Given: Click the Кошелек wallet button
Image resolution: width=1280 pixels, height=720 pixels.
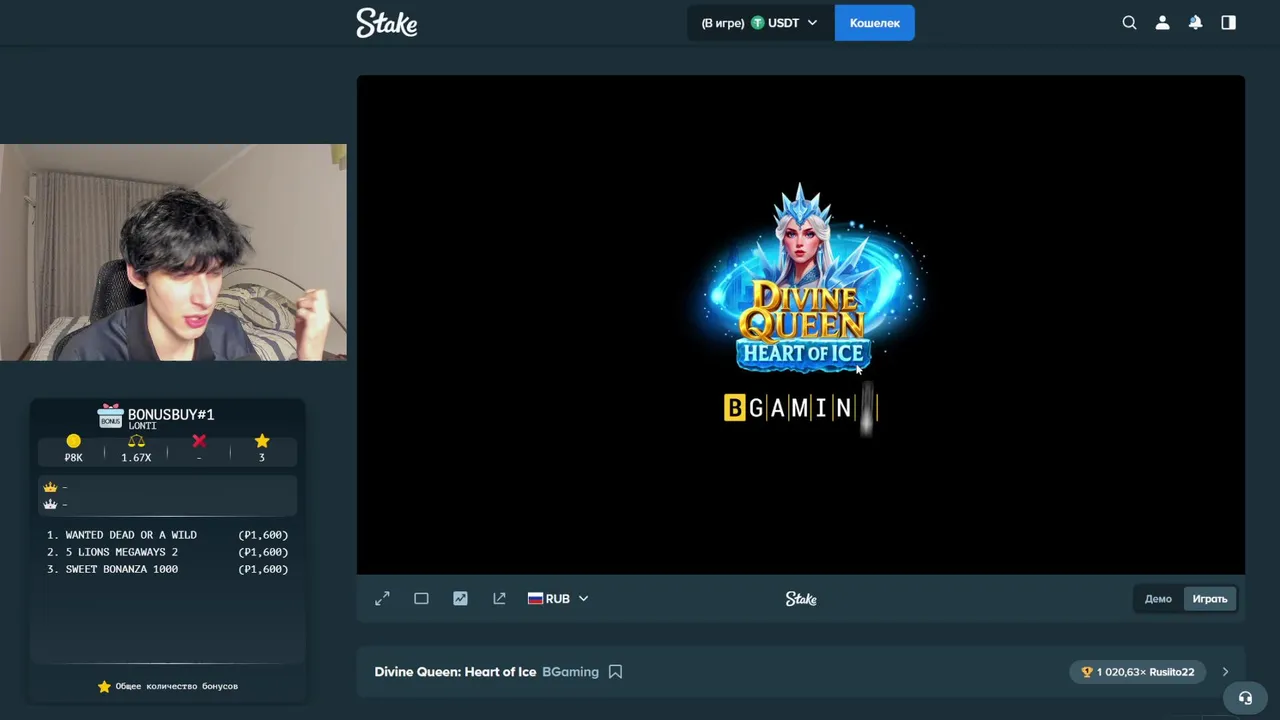Looking at the screenshot, I should [875, 22].
